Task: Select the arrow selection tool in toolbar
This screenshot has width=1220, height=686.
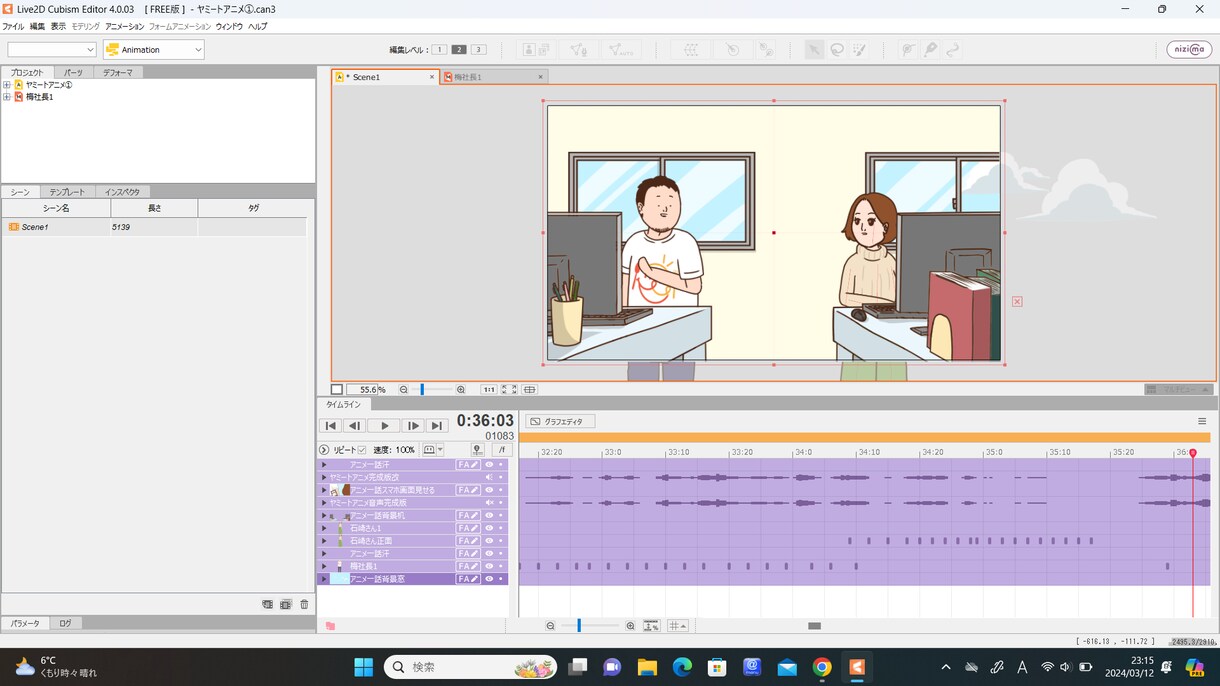Action: (814, 49)
